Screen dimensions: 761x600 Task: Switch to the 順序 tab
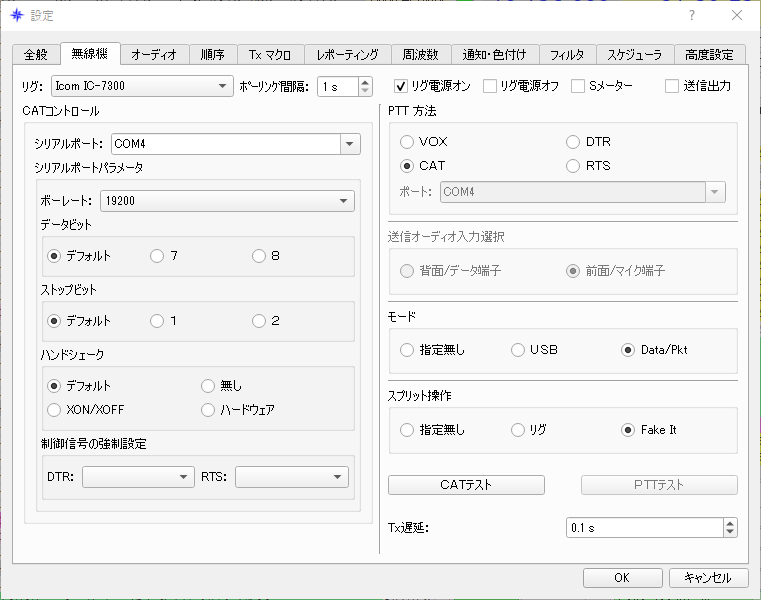tap(213, 54)
